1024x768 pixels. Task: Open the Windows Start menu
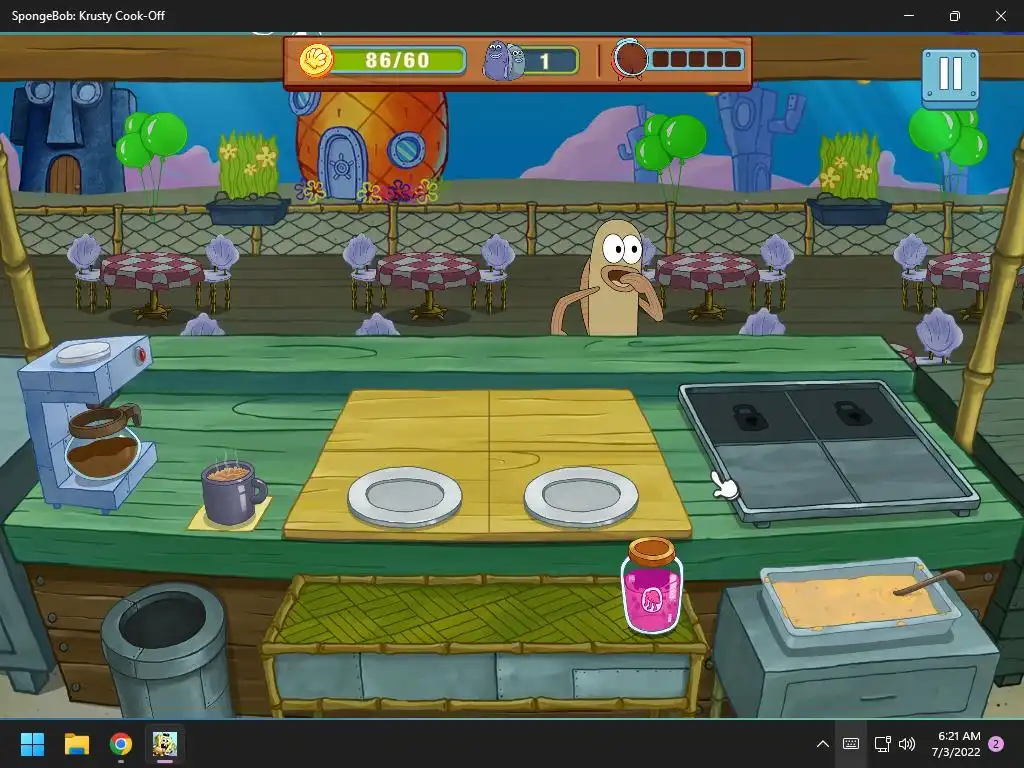(32, 744)
